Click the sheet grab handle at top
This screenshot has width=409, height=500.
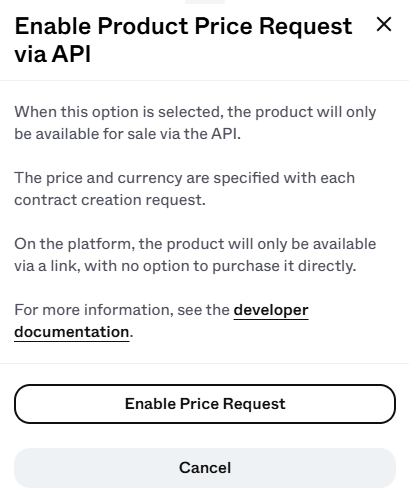(205, 2)
